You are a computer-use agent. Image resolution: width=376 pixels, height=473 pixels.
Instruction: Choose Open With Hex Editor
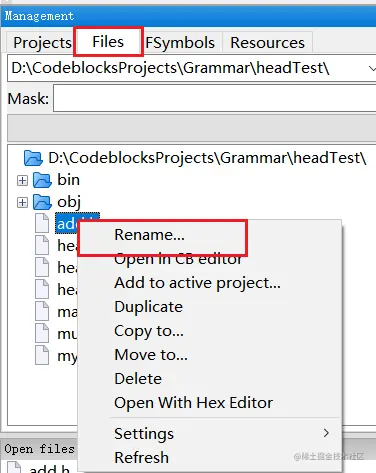[193, 403]
